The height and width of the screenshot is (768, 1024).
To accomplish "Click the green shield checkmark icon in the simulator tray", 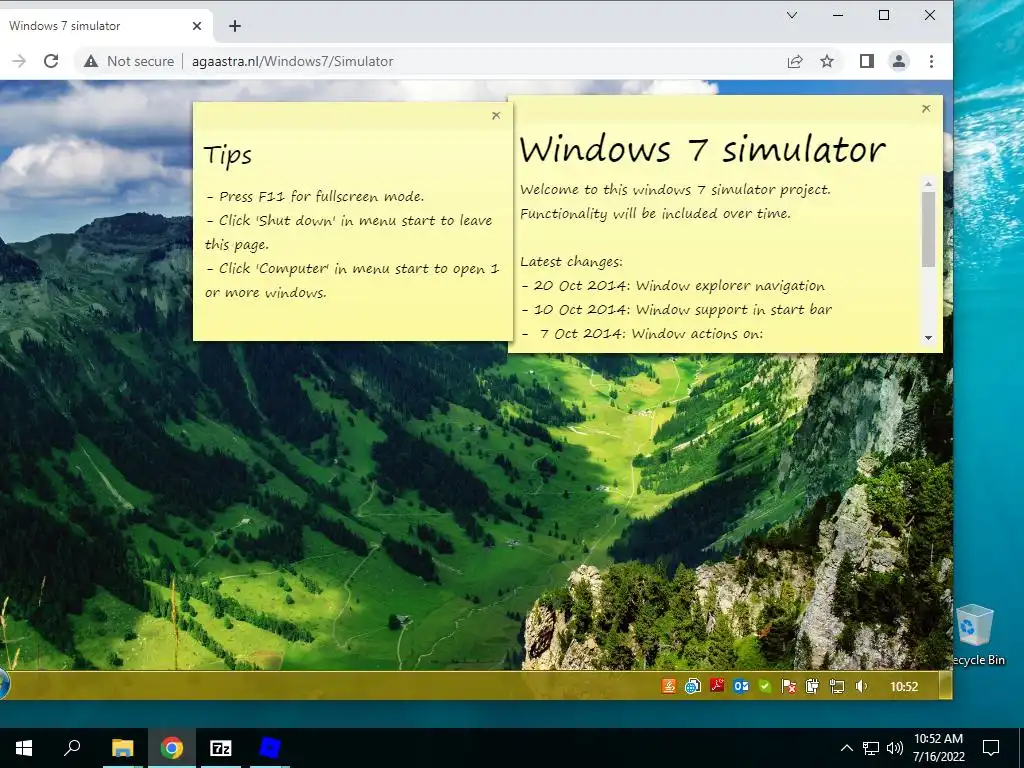I will [765, 686].
